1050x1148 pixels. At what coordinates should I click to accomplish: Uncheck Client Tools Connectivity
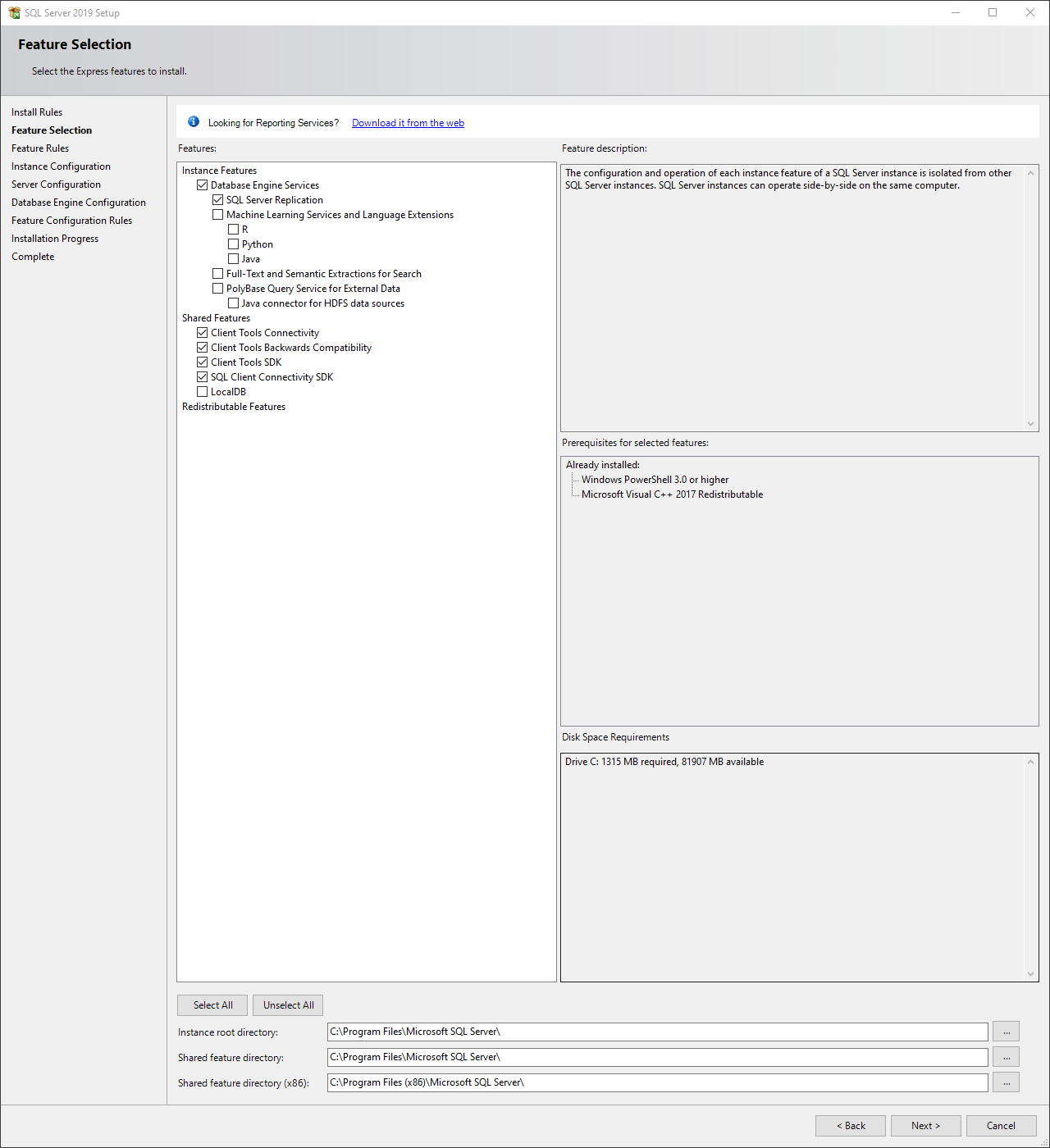[202, 333]
